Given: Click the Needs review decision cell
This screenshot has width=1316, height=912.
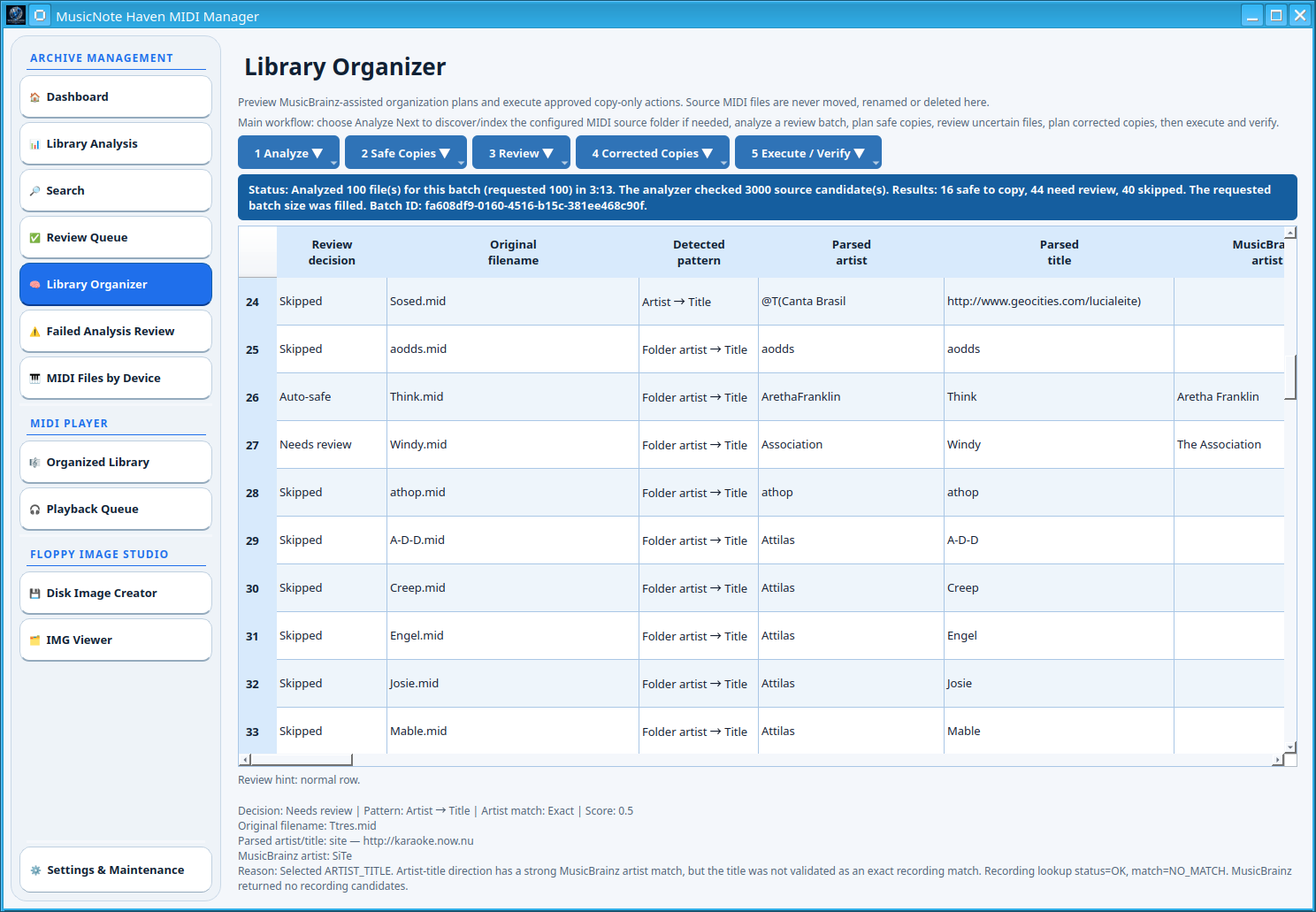Looking at the screenshot, I should [332, 445].
